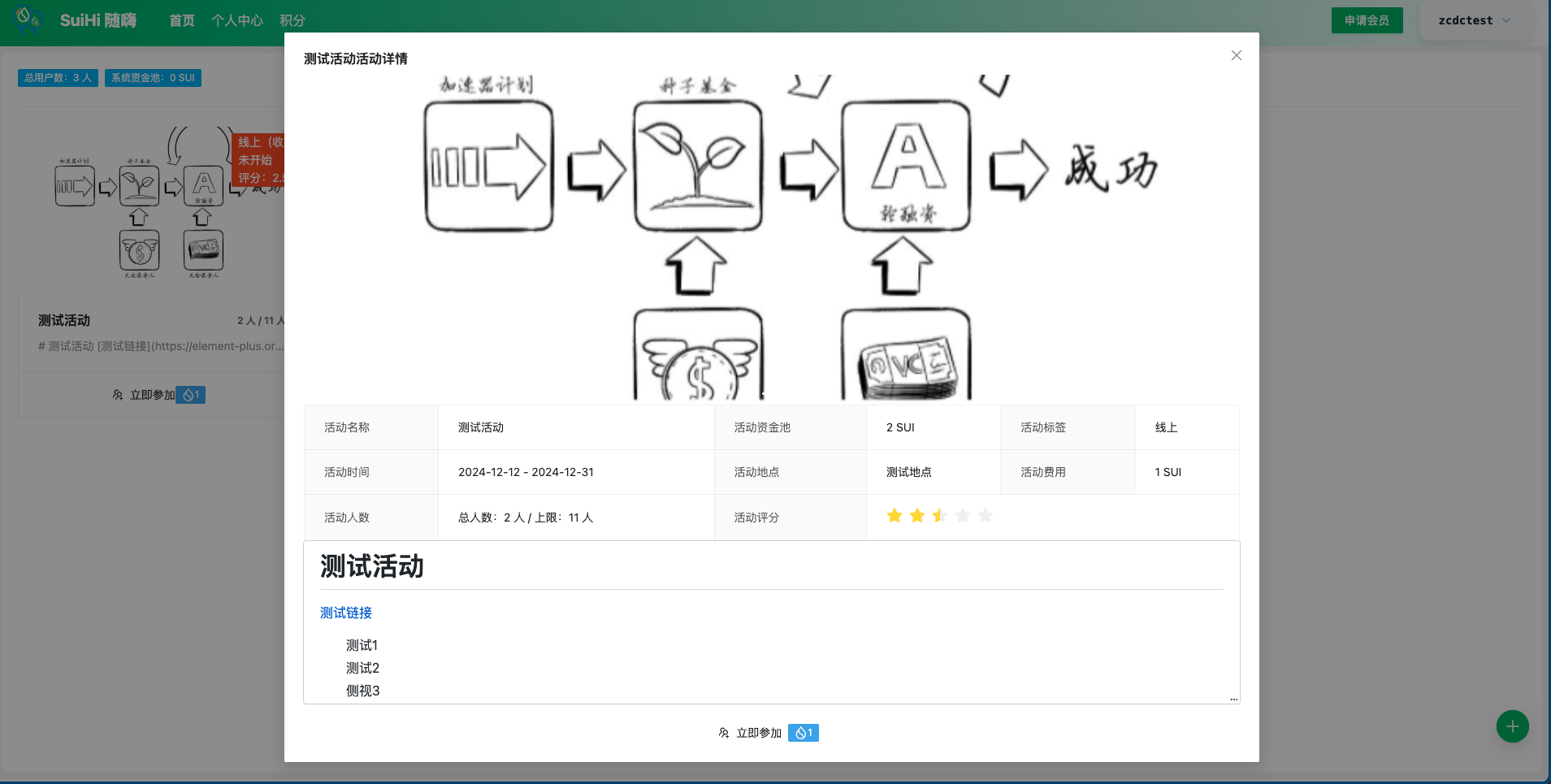
Task: Open the 首页 menu item
Action: (x=182, y=20)
